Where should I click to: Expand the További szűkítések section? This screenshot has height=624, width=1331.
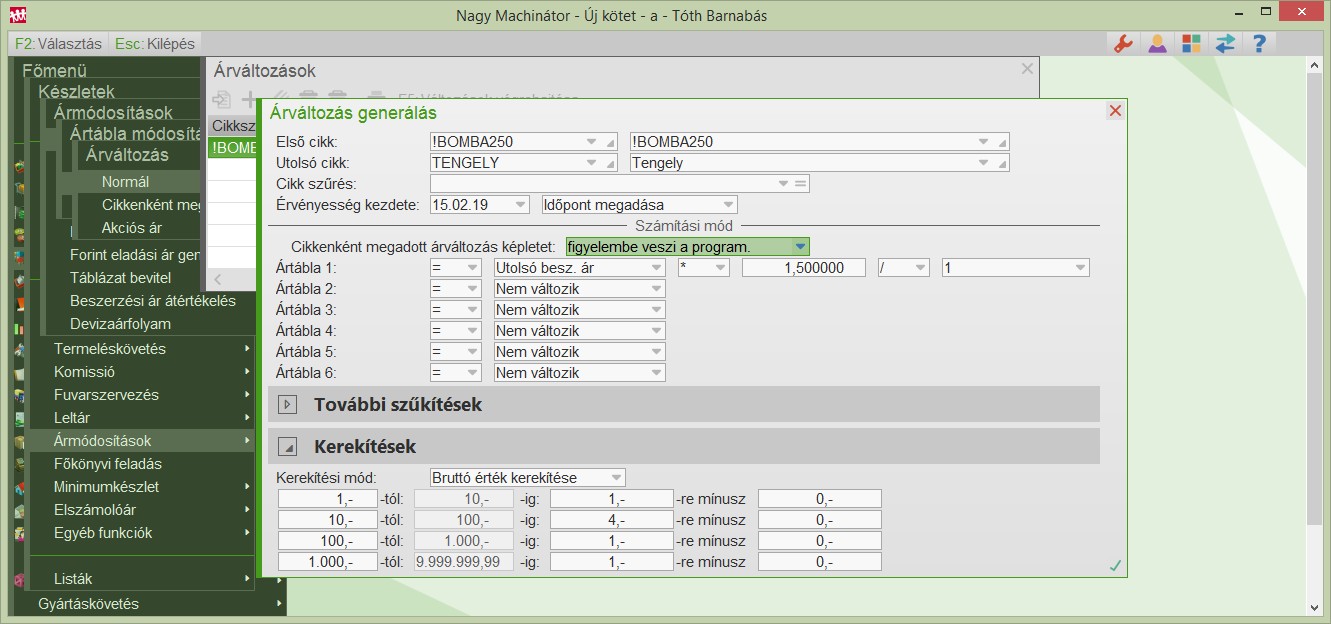(x=287, y=405)
